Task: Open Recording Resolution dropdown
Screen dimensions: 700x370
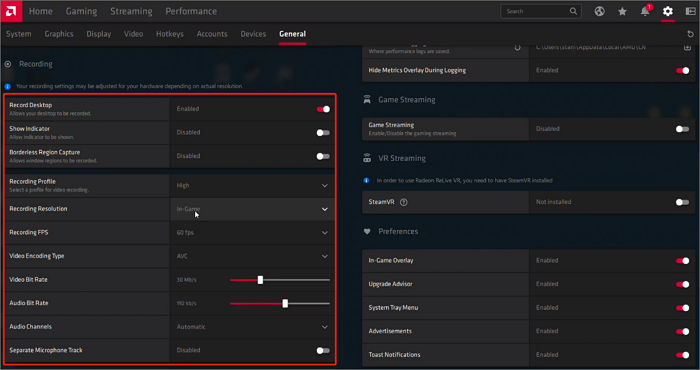Action: (252, 209)
